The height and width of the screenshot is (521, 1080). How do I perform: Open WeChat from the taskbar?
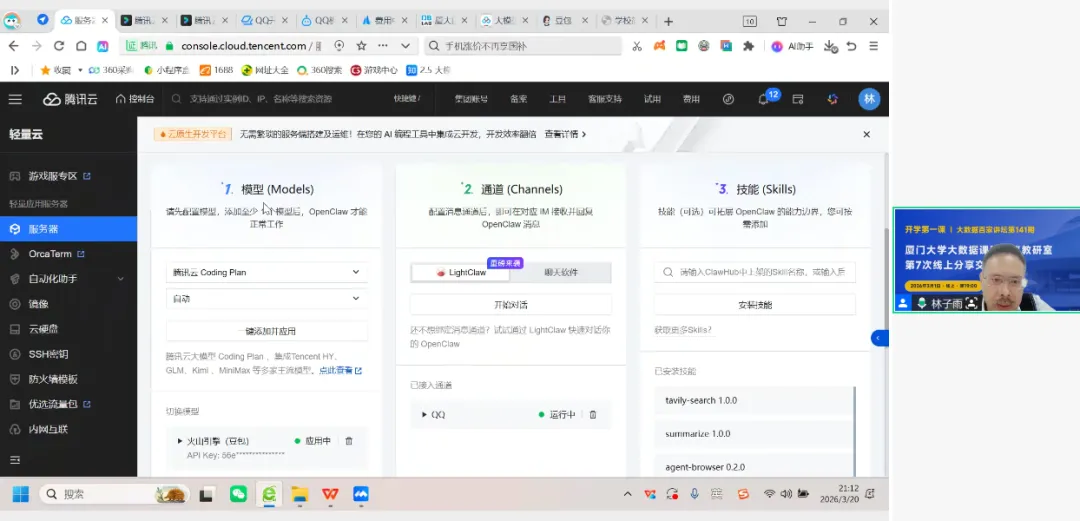[x=238, y=494]
